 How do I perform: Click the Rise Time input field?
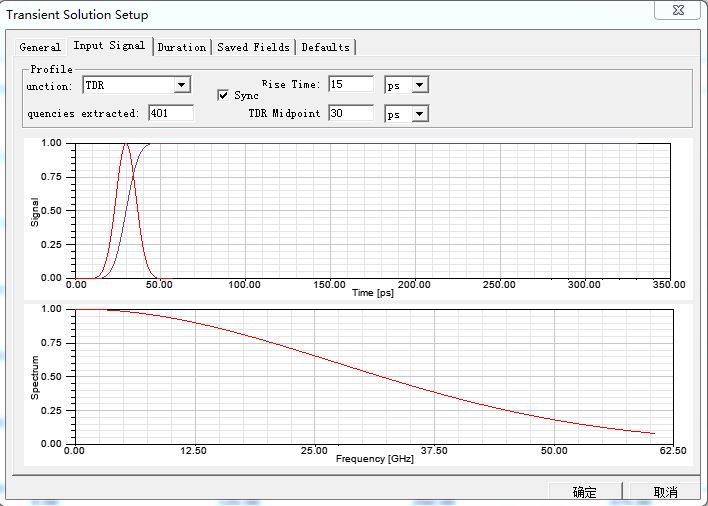(351, 84)
